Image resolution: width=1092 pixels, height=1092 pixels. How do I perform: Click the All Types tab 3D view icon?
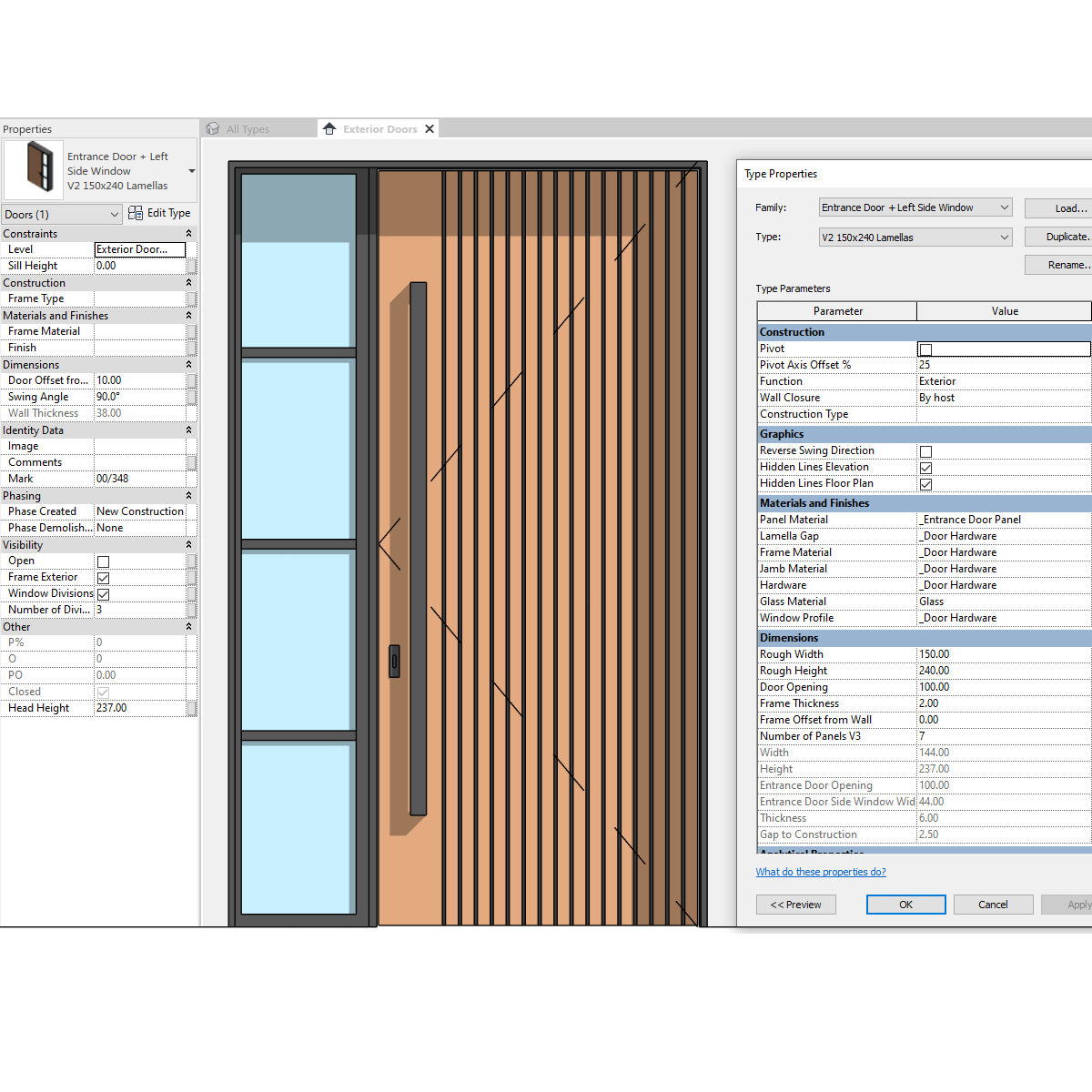pyautogui.click(x=213, y=129)
